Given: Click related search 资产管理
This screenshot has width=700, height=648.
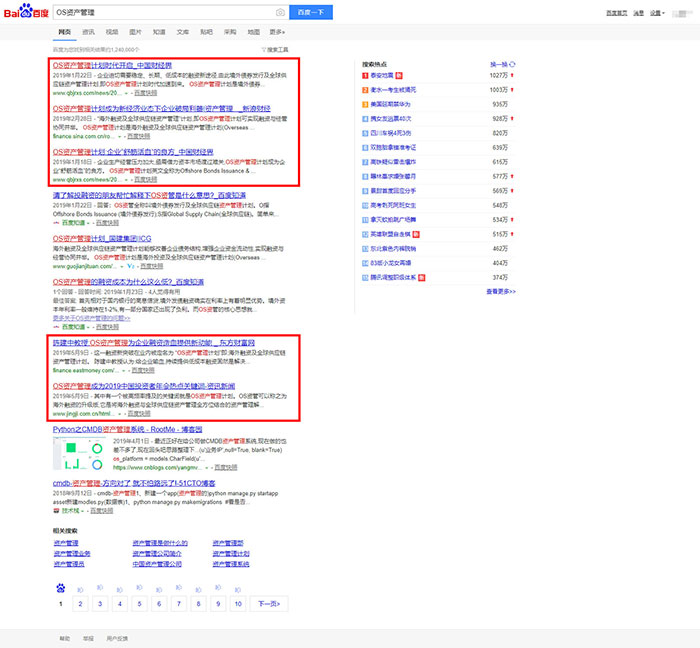Looking at the screenshot, I should pos(66,543).
